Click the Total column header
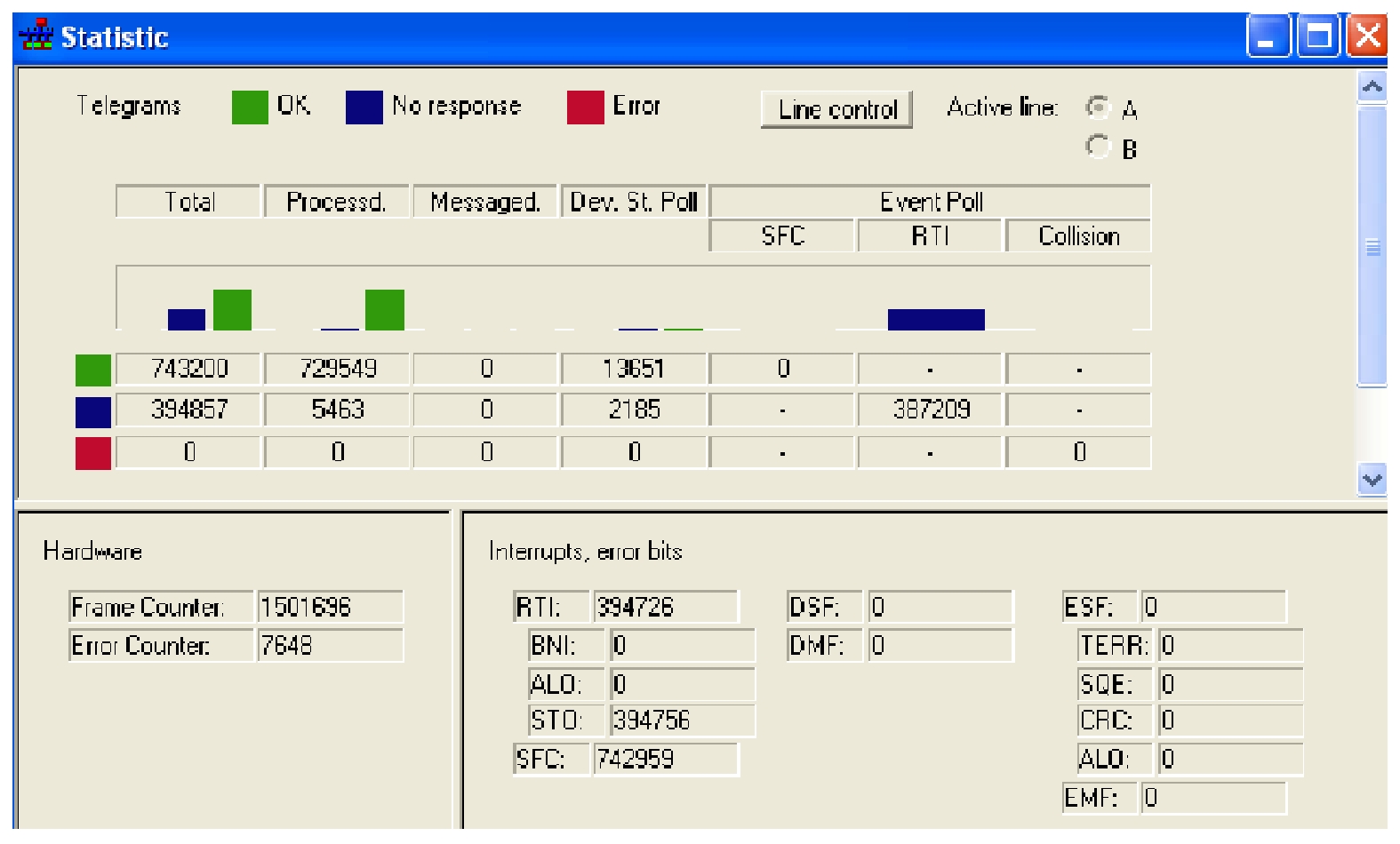Screen dimensions: 1400x844 (188, 202)
